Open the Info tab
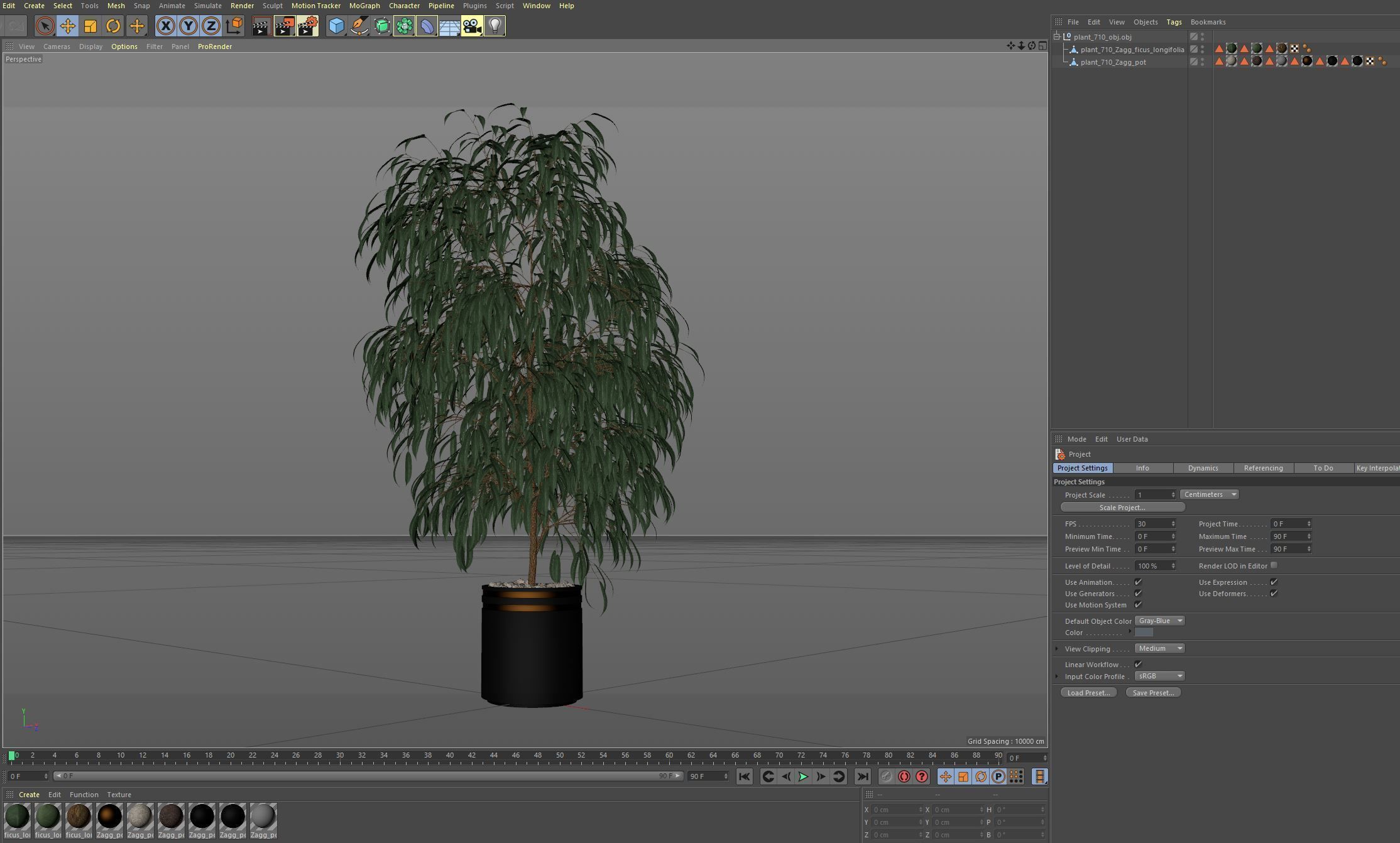 click(1142, 468)
